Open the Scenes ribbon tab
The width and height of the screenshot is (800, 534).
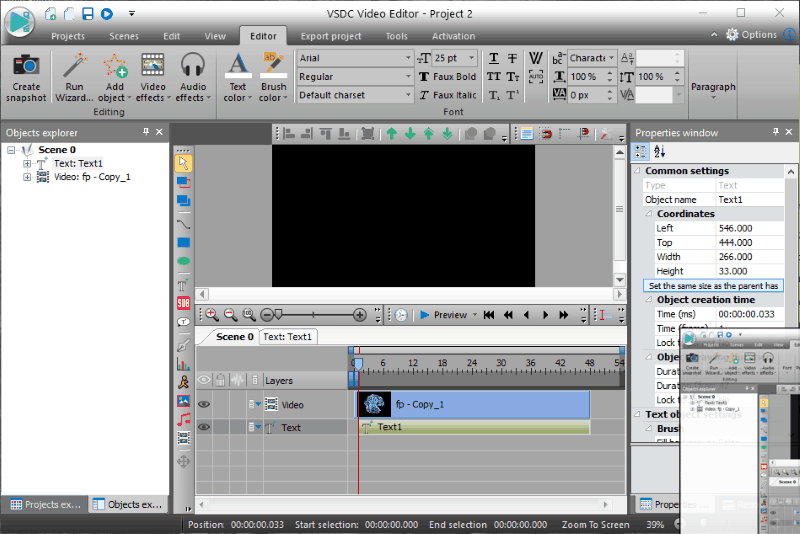coord(124,36)
